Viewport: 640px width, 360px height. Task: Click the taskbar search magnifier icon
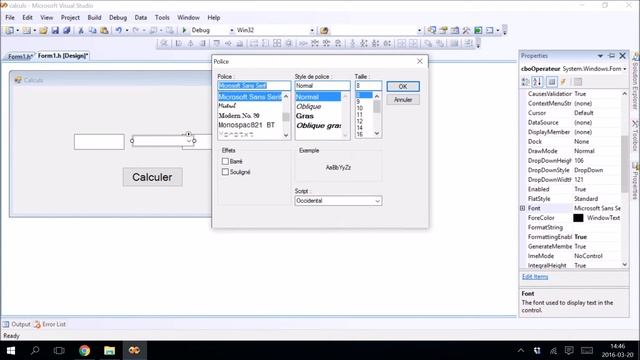[35, 350]
